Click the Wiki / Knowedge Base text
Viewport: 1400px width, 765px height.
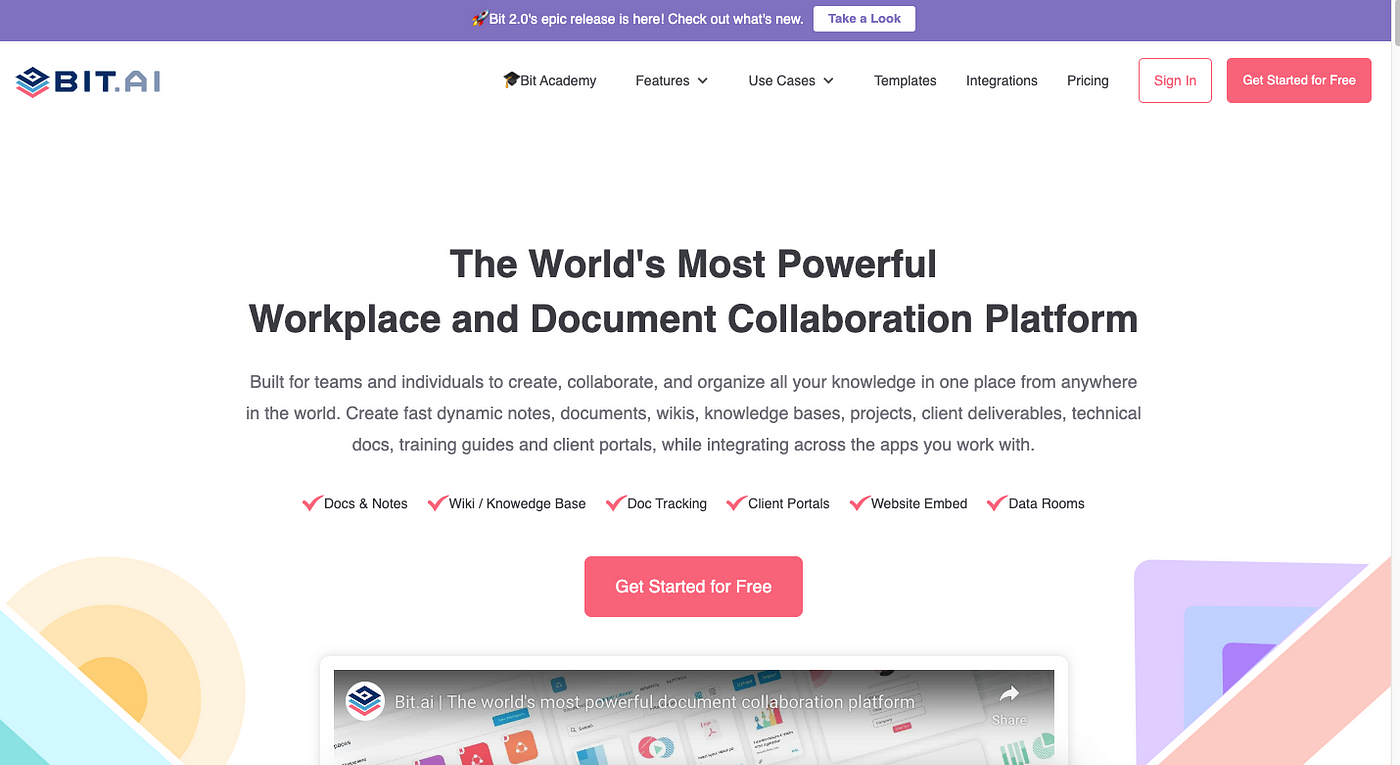coord(517,504)
